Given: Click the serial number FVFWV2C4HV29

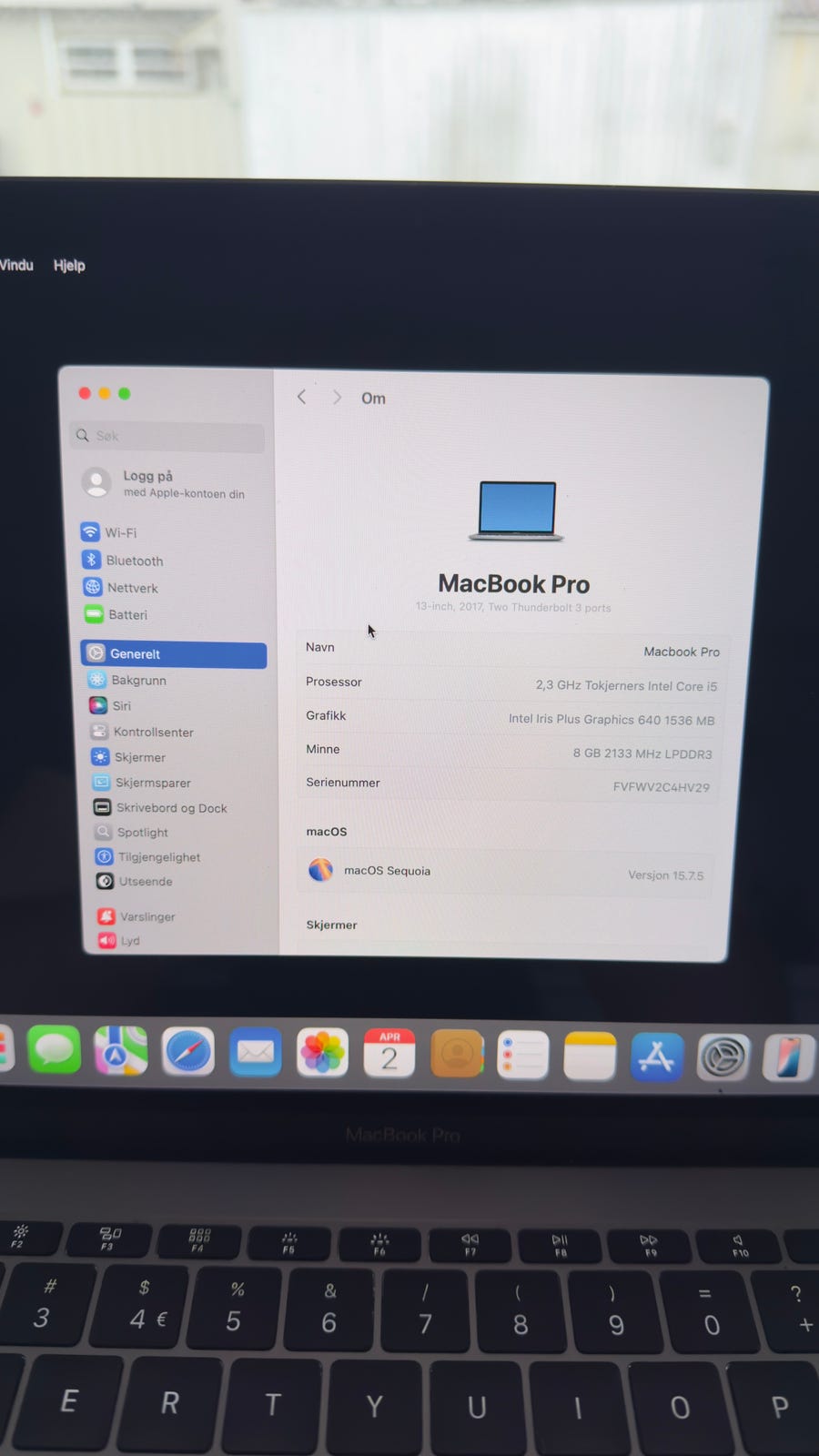Looking at the screenshot, I should [662, 787].
